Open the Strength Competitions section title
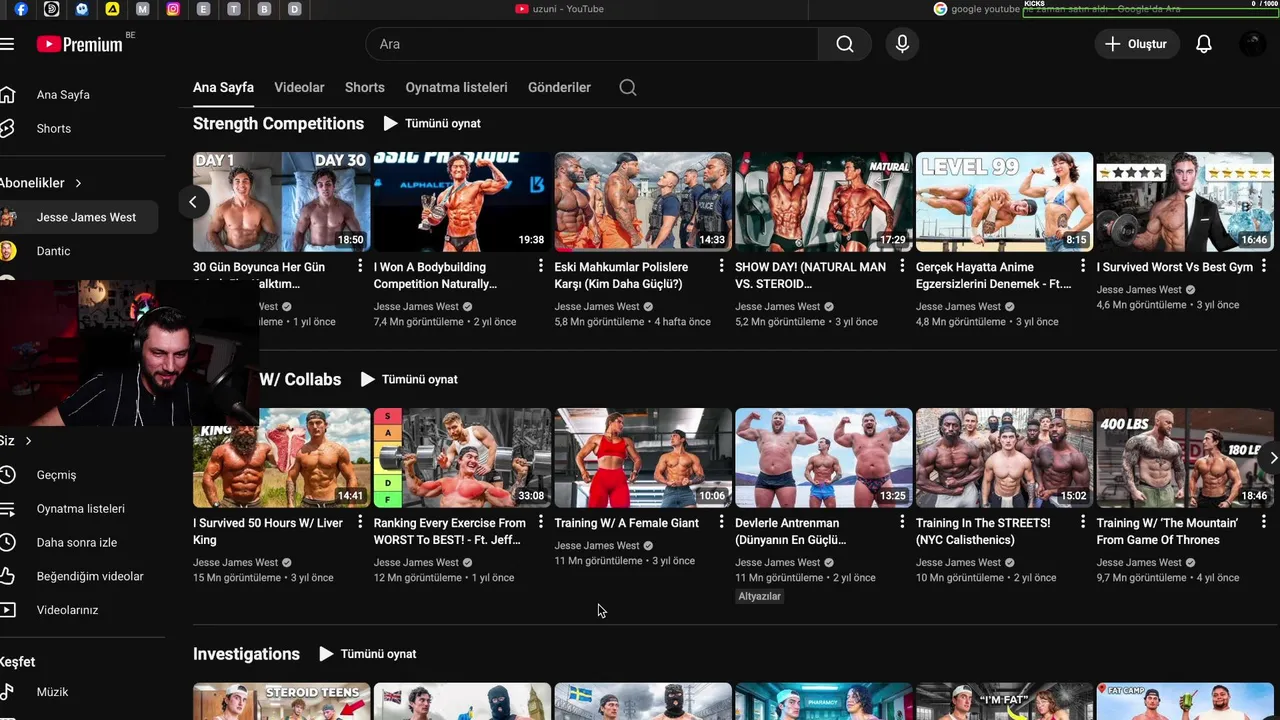 (278, 123)
